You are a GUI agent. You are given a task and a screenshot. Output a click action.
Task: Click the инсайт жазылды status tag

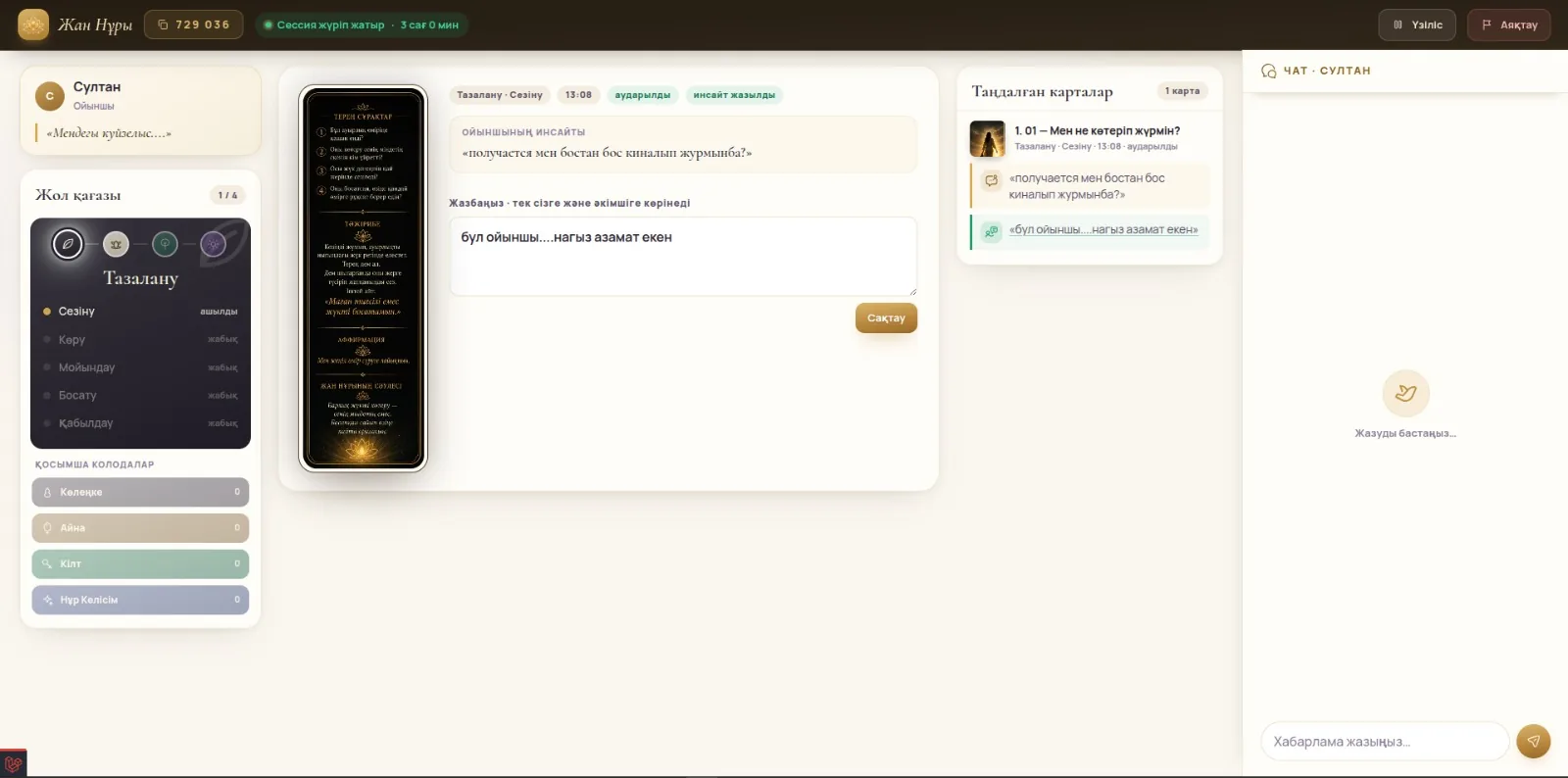click(734, 95)
